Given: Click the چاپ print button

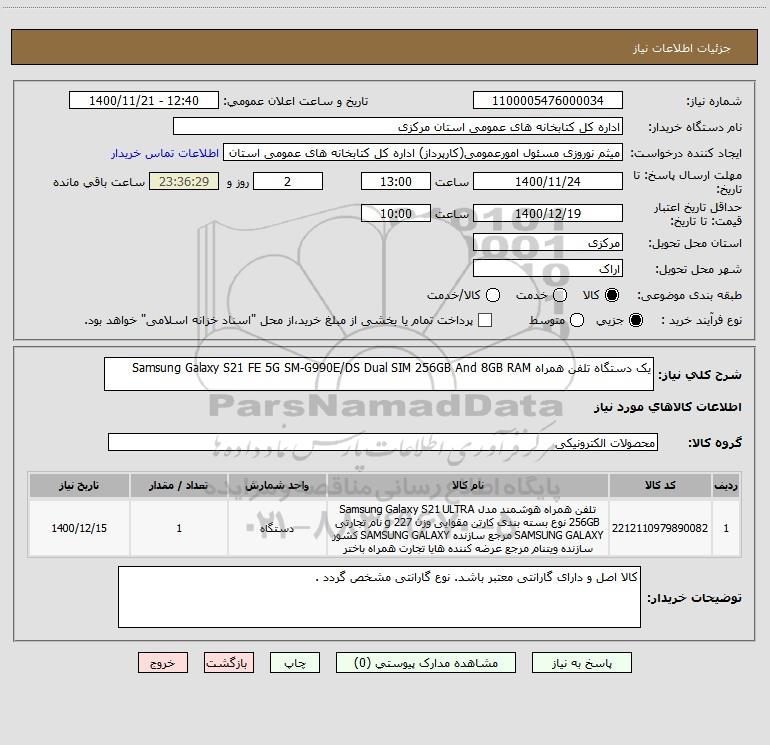Looking at the screenshot, I should pyautogui.click(x=295, y=663).
